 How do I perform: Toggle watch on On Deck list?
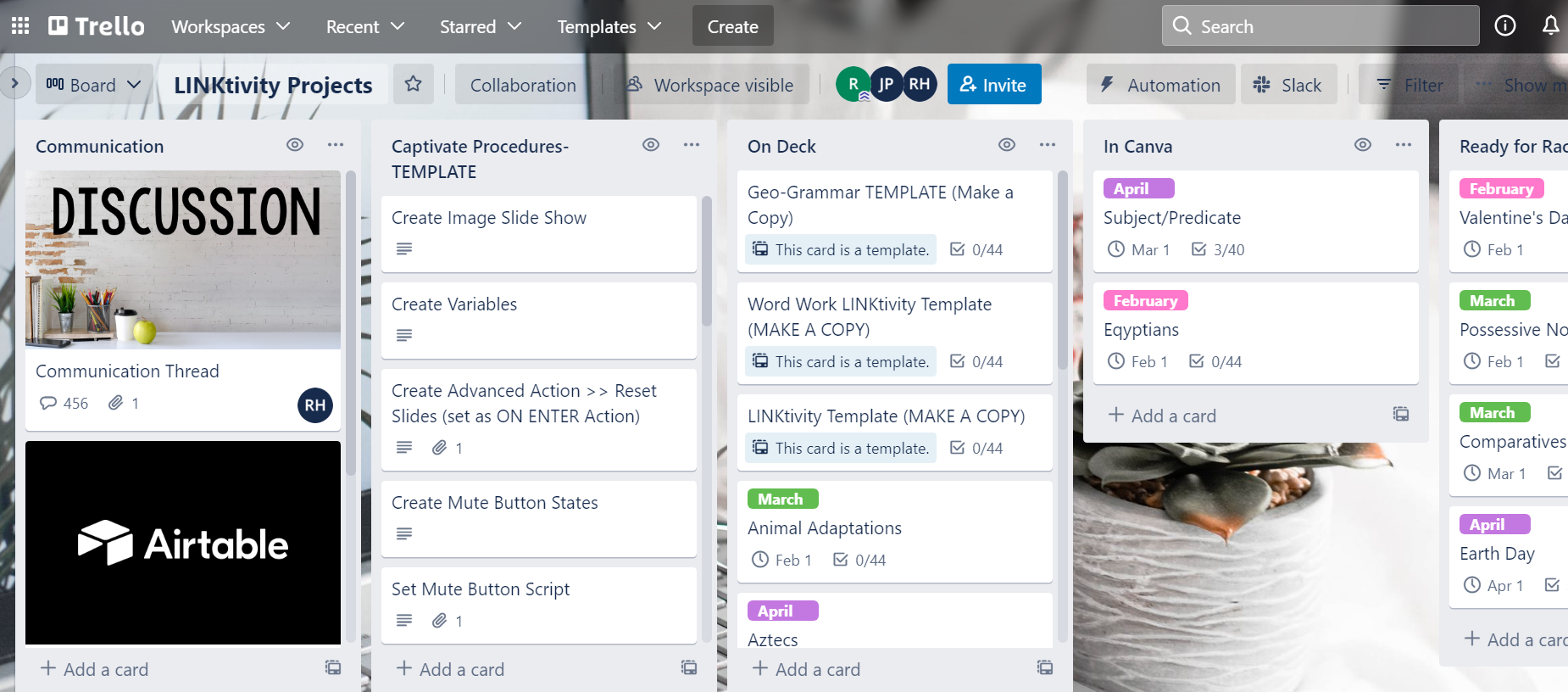pyautogui.click(x=1007, y=145)
